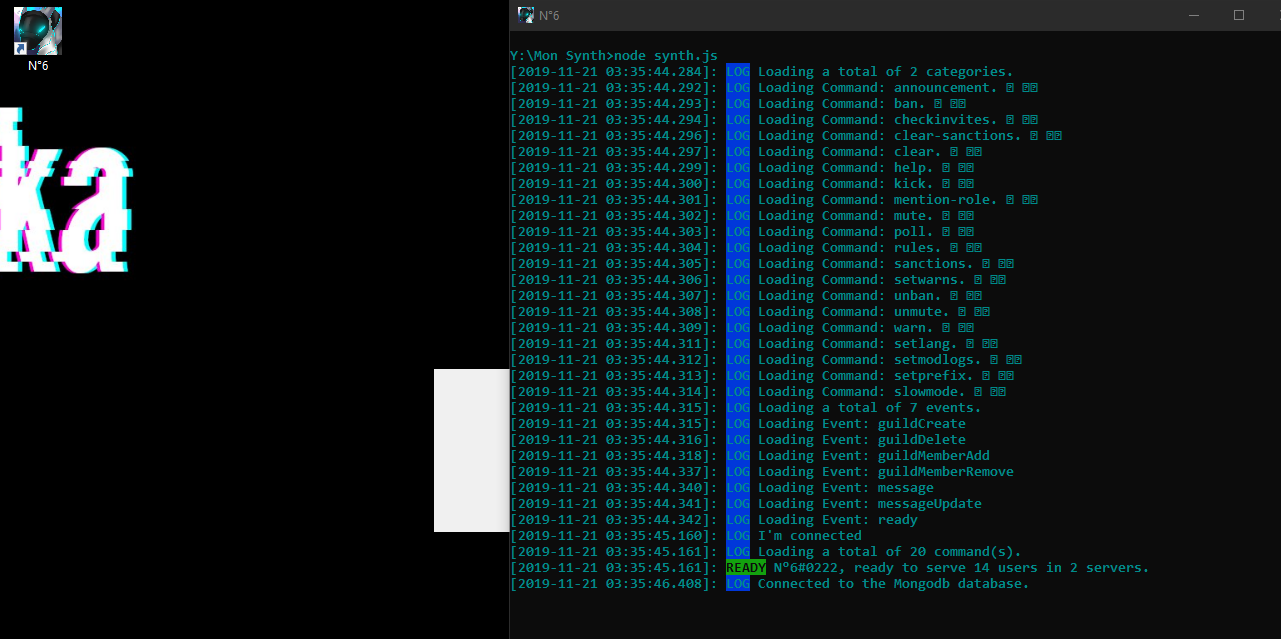Maximize the N°6 terminal window
This screenshot has height=639, width=1281.
(x=1238, y=15)
